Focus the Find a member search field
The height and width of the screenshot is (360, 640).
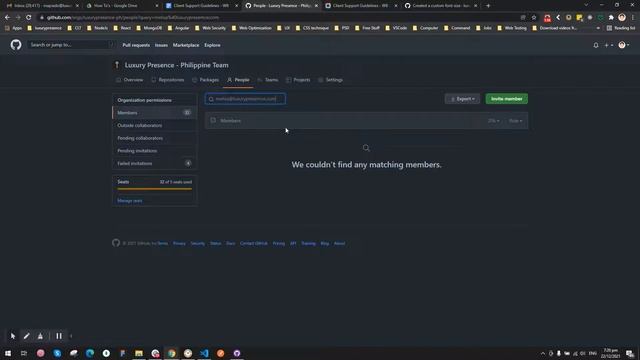point(245,99)
